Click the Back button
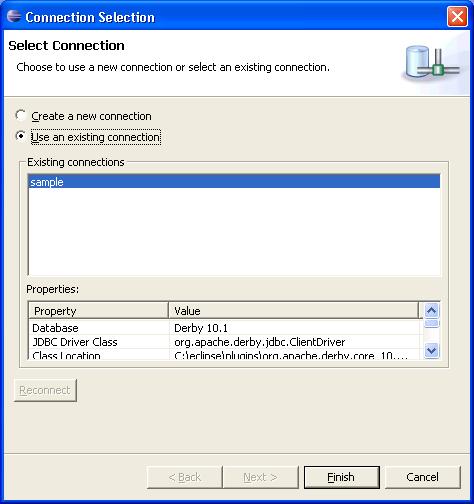This screenshot has width=474, height=504. (x=185, y=477)
